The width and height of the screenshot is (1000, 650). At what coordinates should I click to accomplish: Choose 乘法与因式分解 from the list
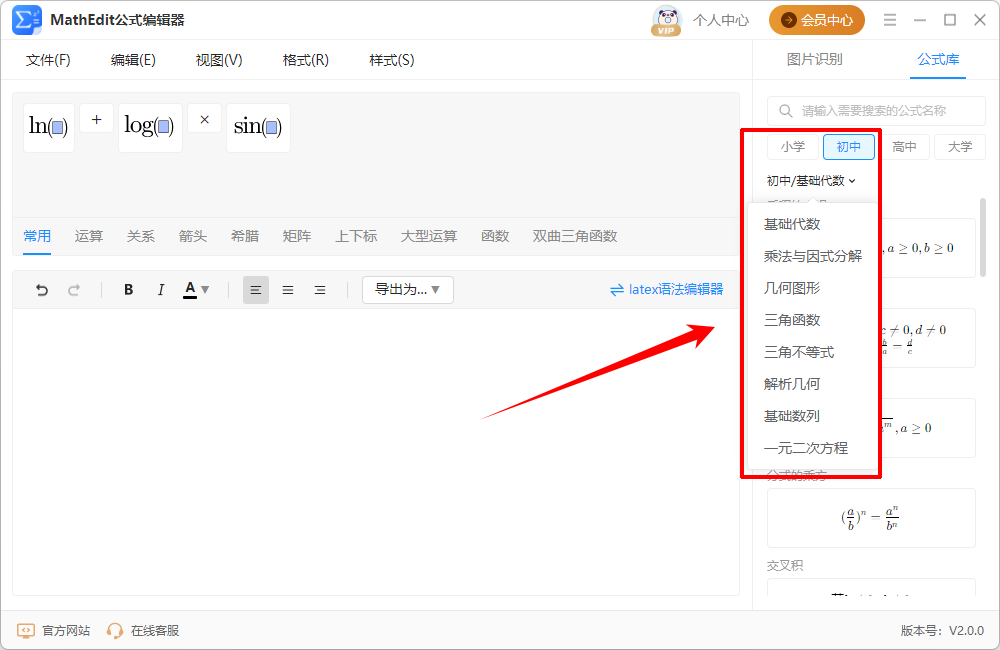pos(812,256)
